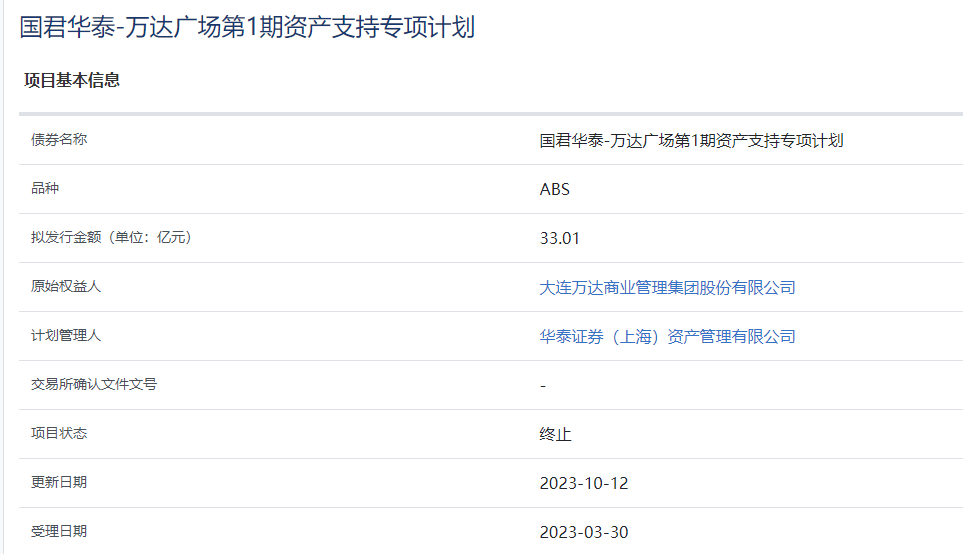This screenshot has height=554, width=963.
Task: Click the 项目状态 row label
Action: pos(59,433)
